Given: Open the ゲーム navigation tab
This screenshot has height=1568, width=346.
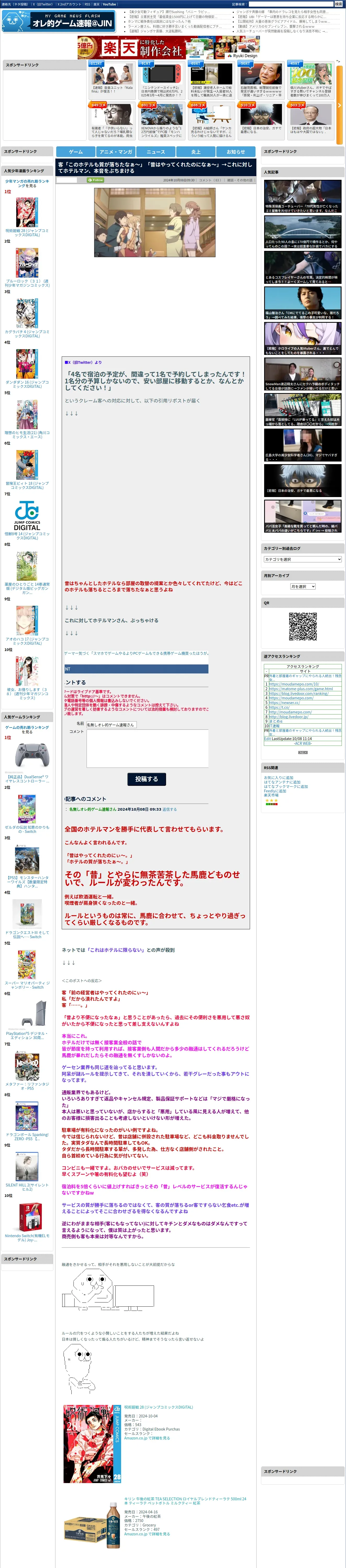Looking at the screenshot, I should [76, 152].
